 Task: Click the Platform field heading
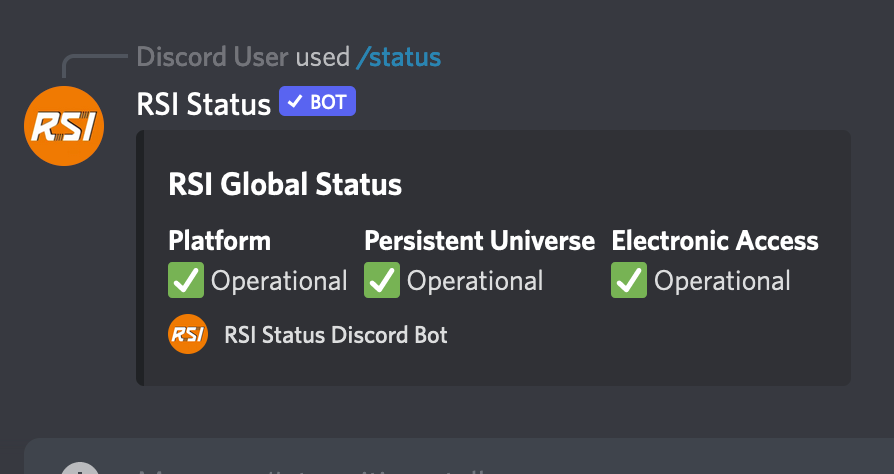(x=220, y=241)
